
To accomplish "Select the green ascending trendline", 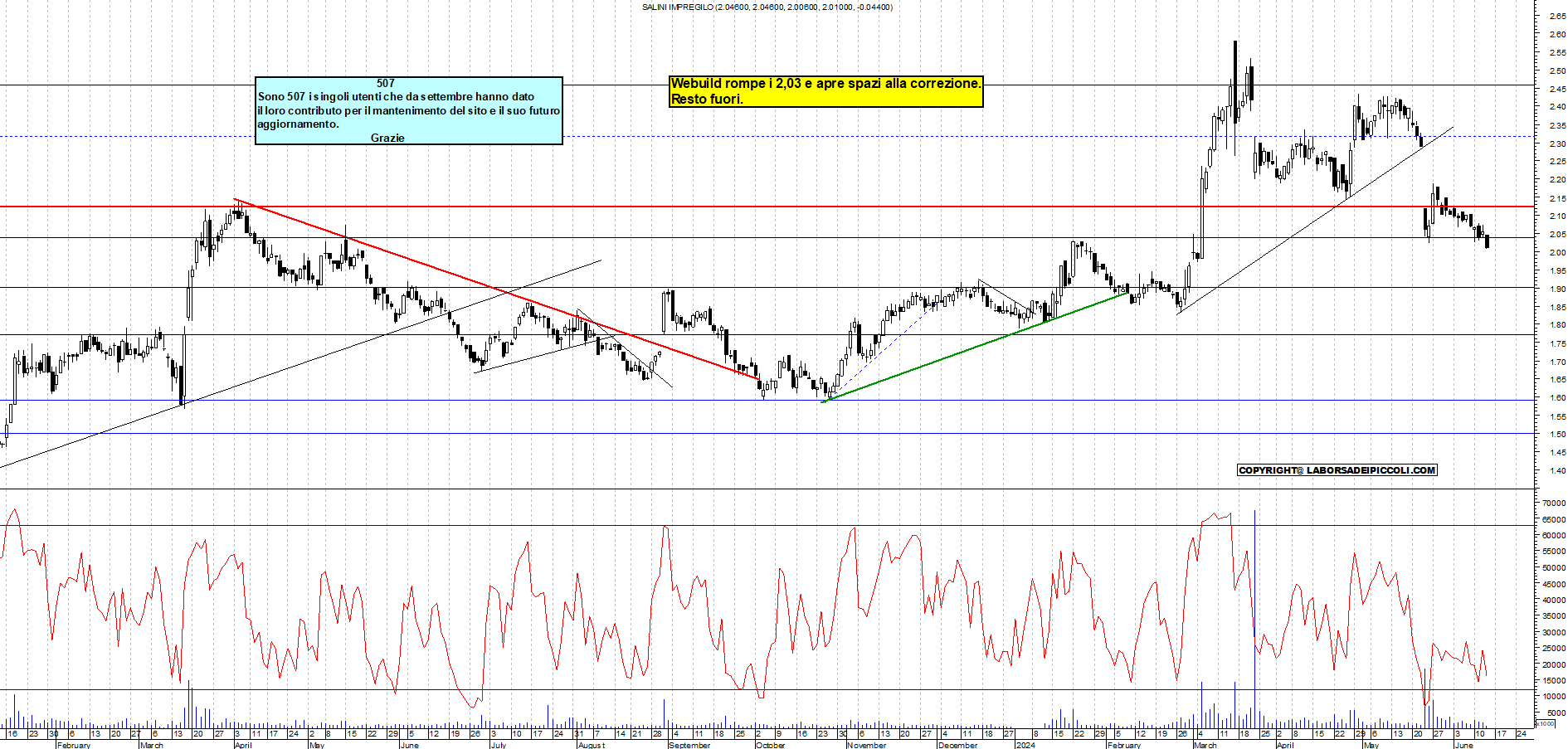I will click(975, 348).
